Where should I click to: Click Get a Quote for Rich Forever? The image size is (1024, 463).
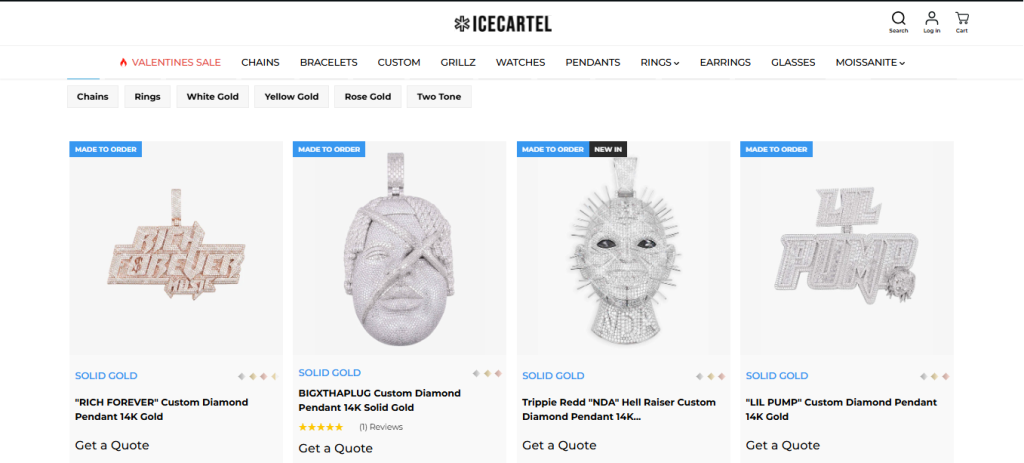pos(112,445)
